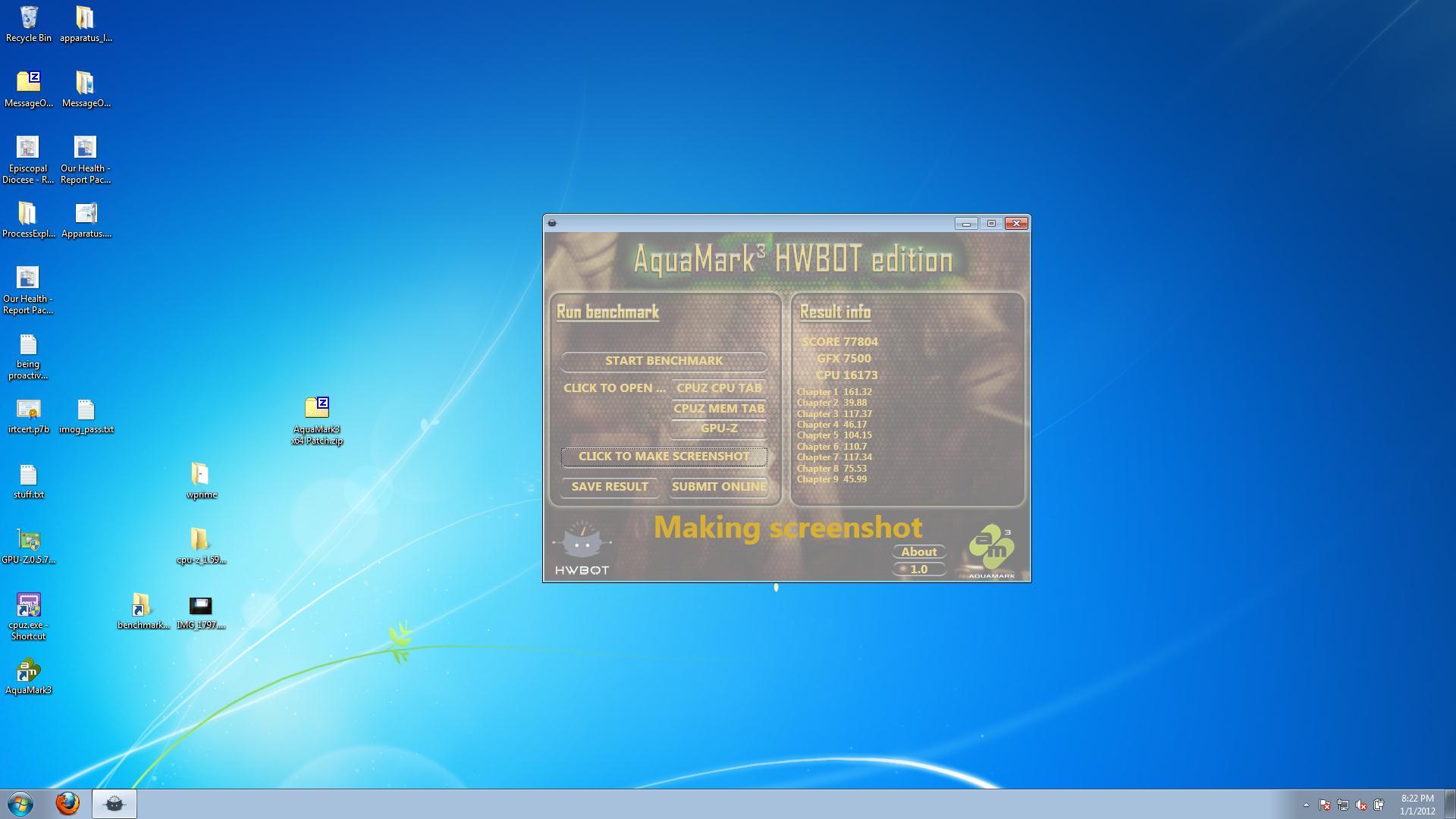The height and width of the screenshot is (819, 1456).
Task: Click the AquaMark window title bar icon
Action: (x=552, y=223)
